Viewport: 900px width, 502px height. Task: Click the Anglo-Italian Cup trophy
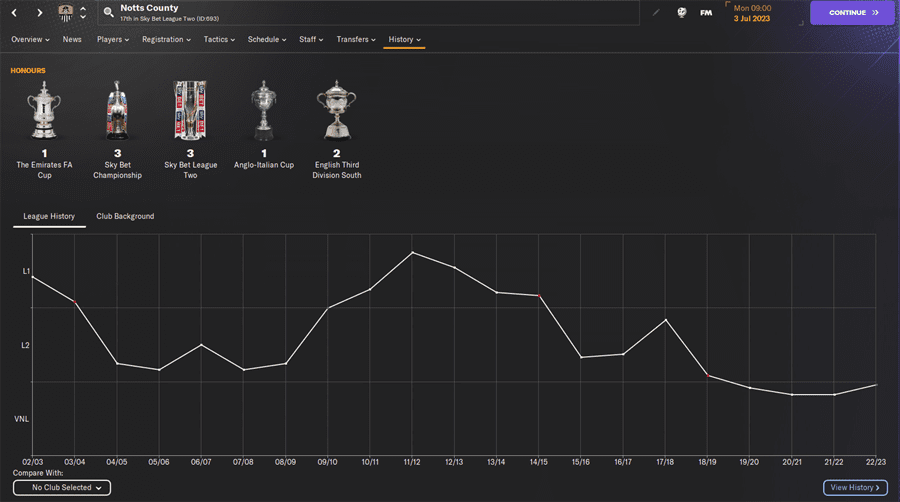263,110
